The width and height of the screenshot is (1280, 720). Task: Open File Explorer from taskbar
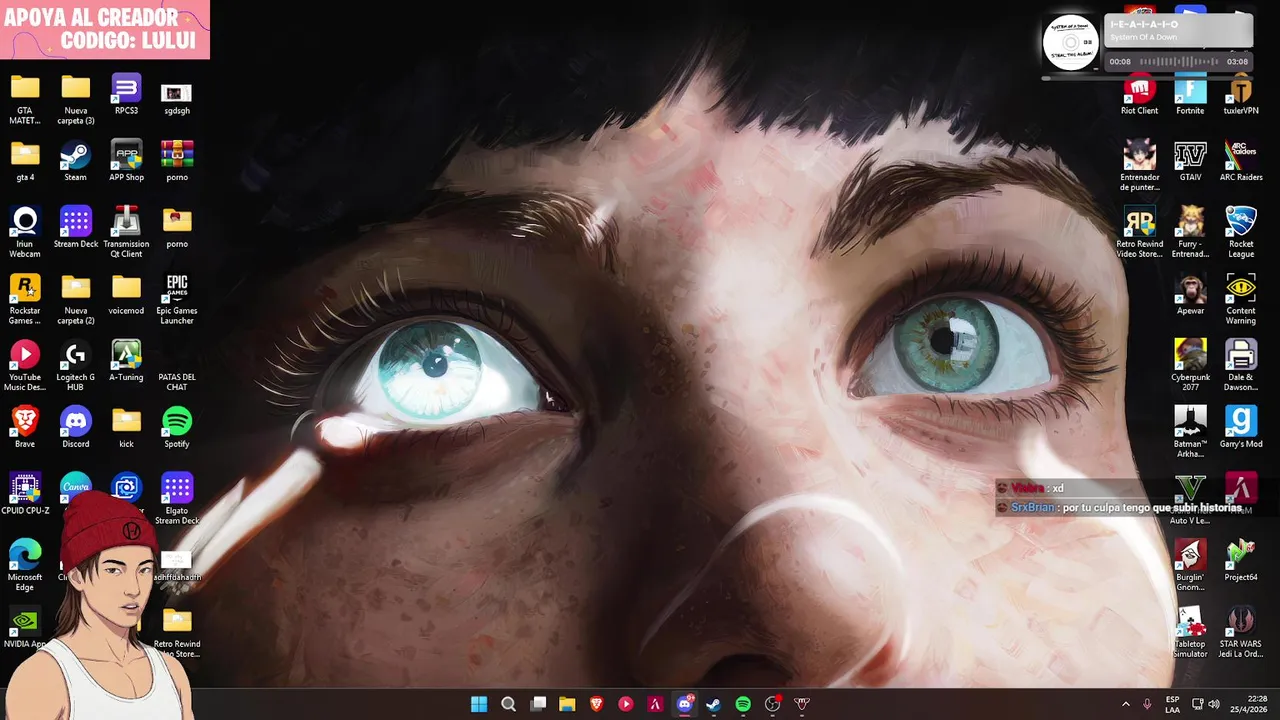tap(567, 704)
